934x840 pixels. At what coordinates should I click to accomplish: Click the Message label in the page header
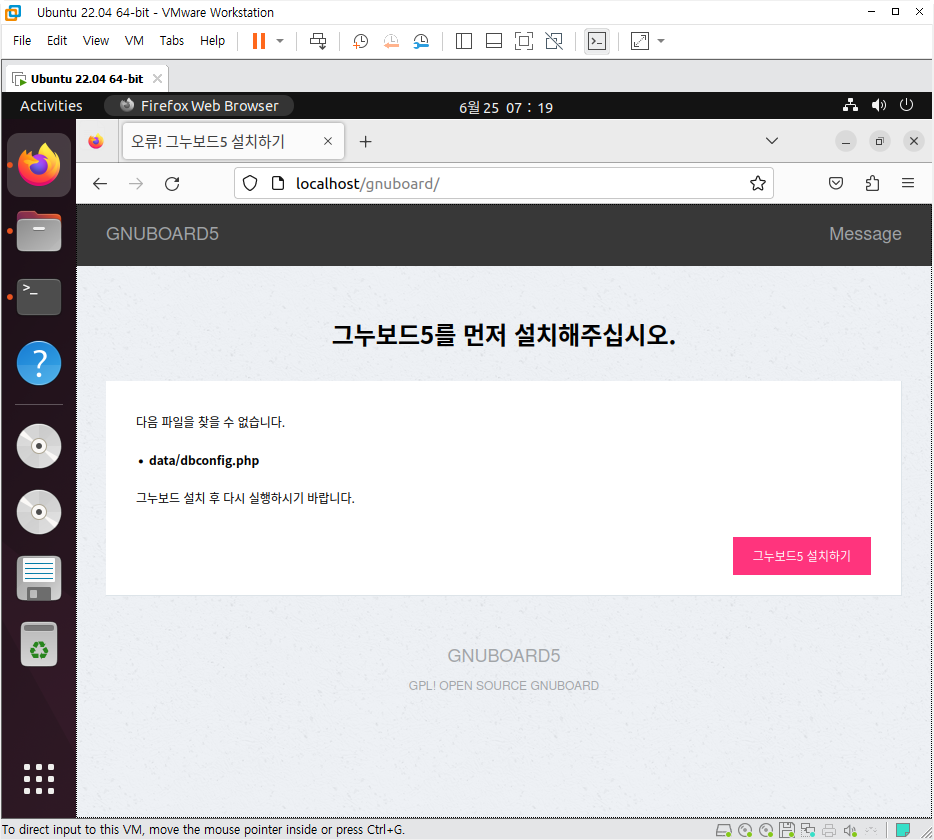click(865, 234)
